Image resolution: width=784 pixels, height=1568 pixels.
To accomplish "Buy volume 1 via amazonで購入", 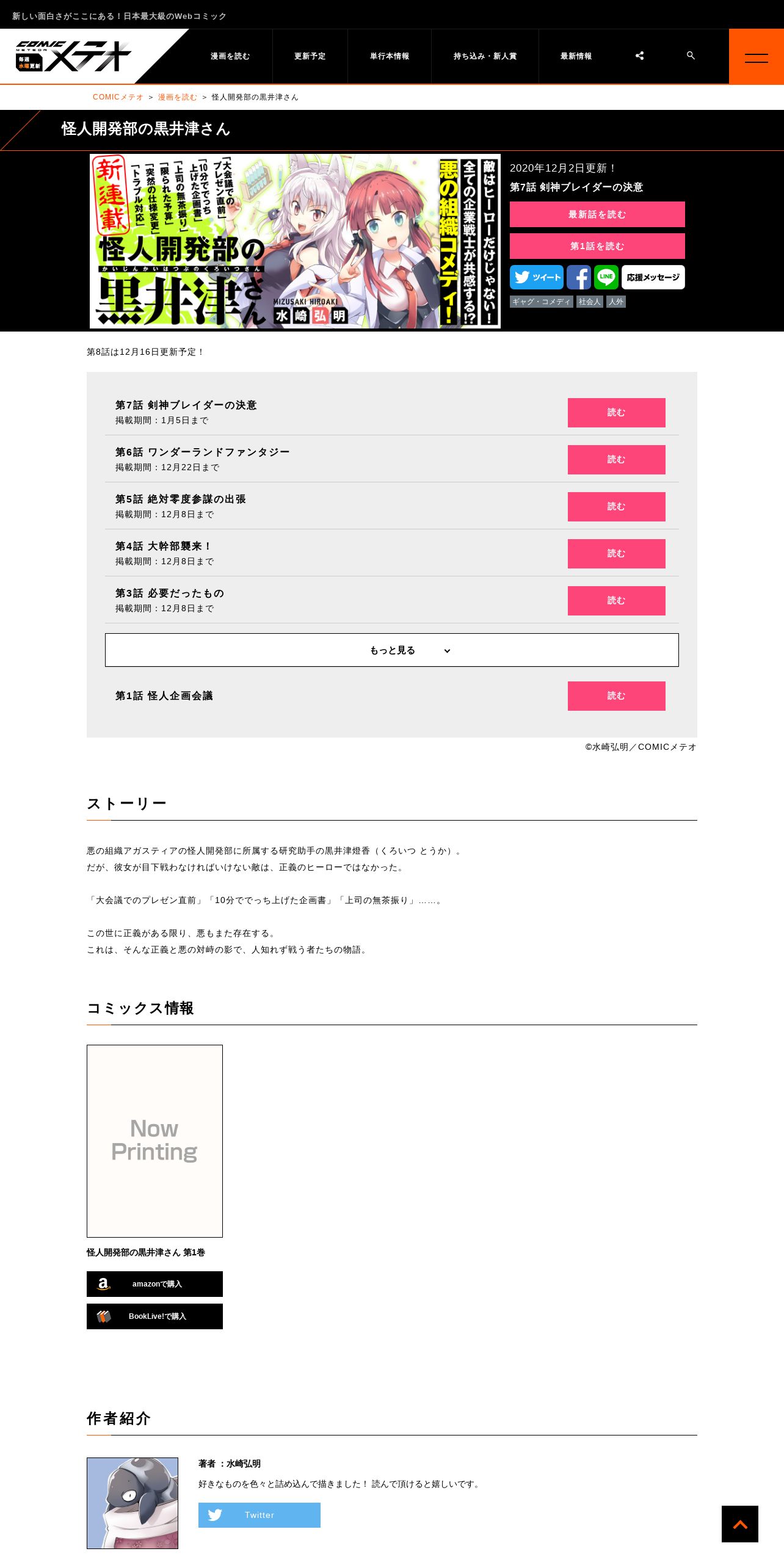I will [x=154, y=1284].
